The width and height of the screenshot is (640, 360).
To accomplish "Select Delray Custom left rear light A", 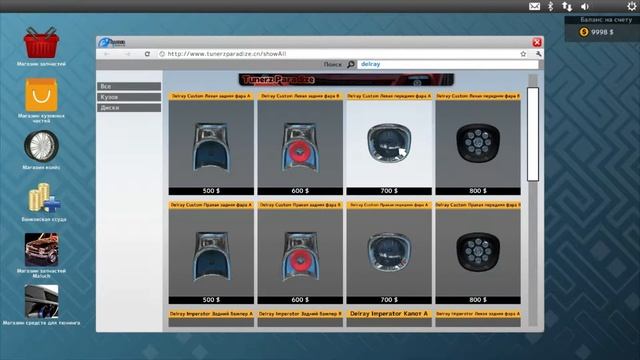I will (211, 144).
